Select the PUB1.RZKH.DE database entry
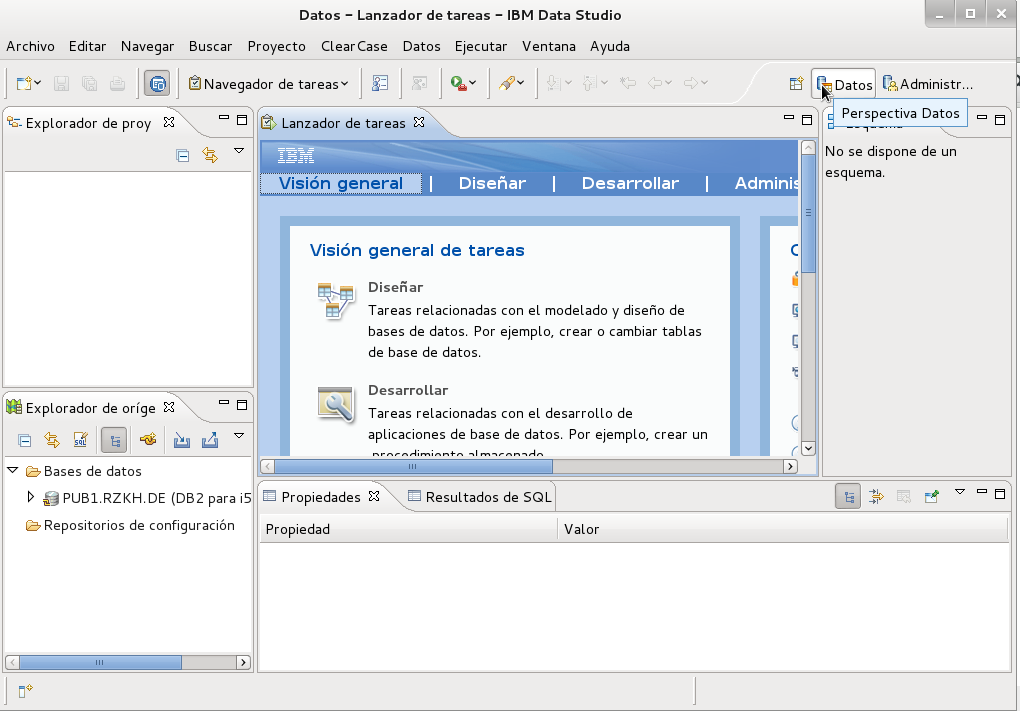The image size is (1020, 711). 147,498
